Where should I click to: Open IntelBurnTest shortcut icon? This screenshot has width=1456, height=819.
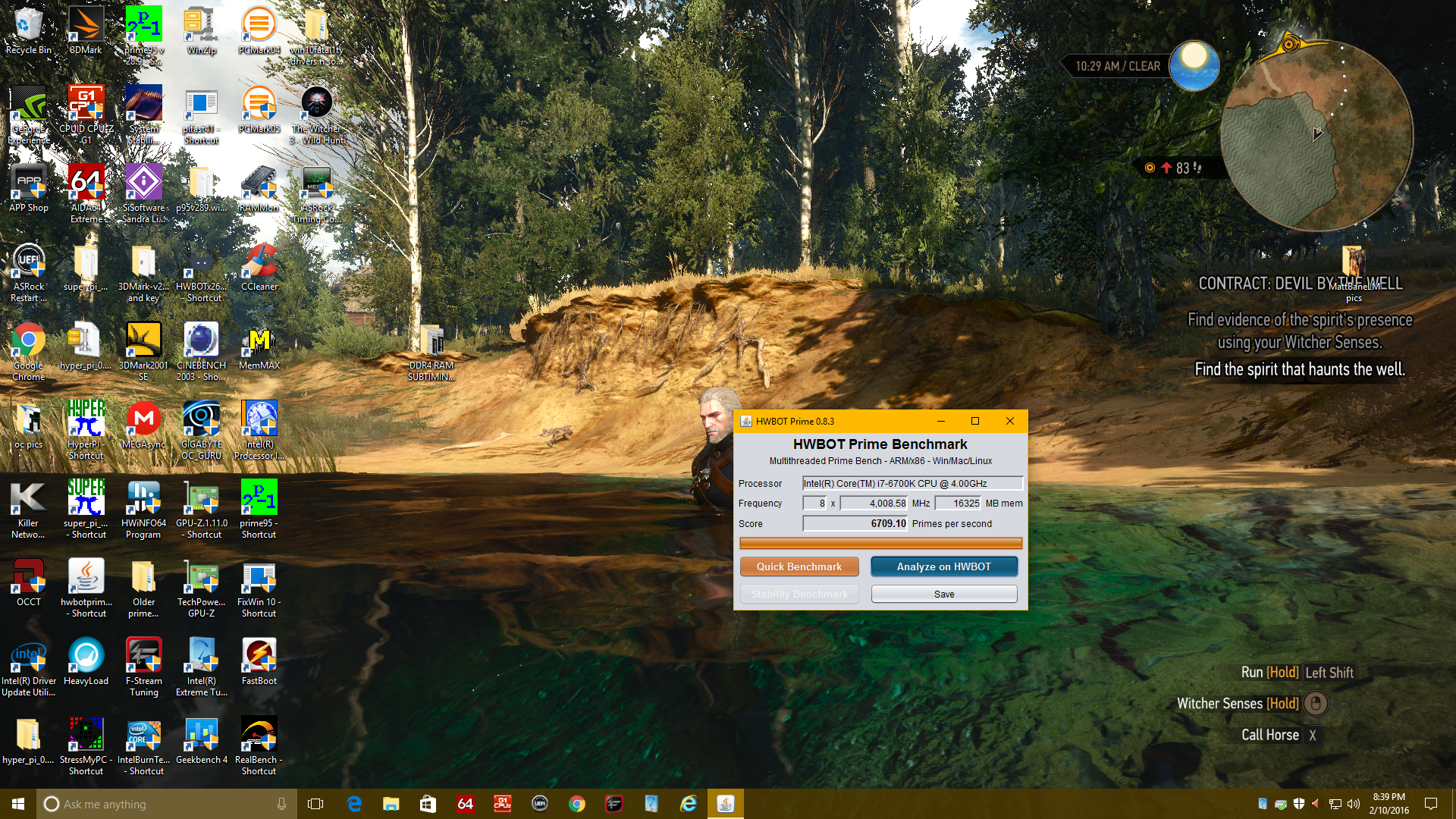click(143, 745)
